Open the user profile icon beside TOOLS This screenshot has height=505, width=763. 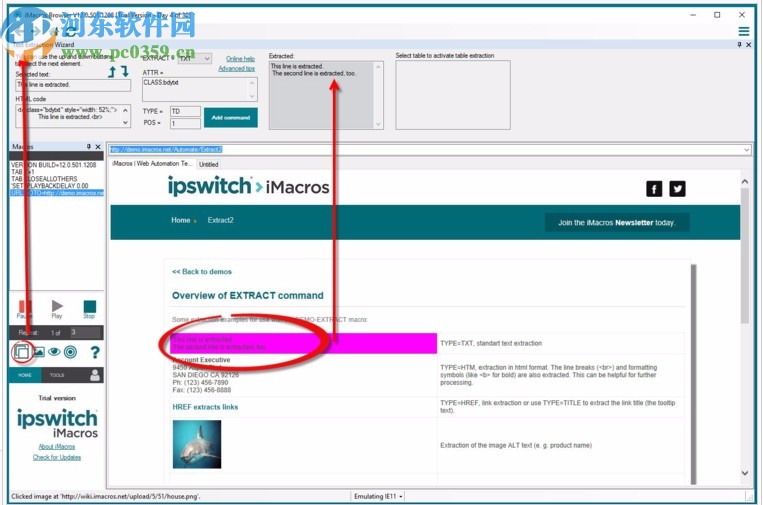95,375
